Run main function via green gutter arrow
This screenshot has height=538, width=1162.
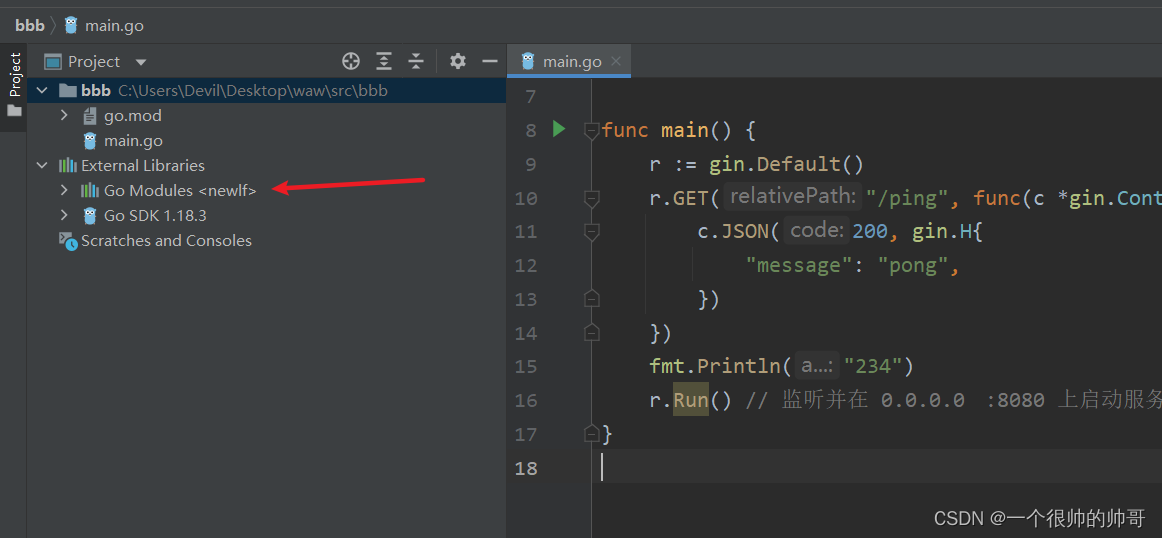(559, 129)
